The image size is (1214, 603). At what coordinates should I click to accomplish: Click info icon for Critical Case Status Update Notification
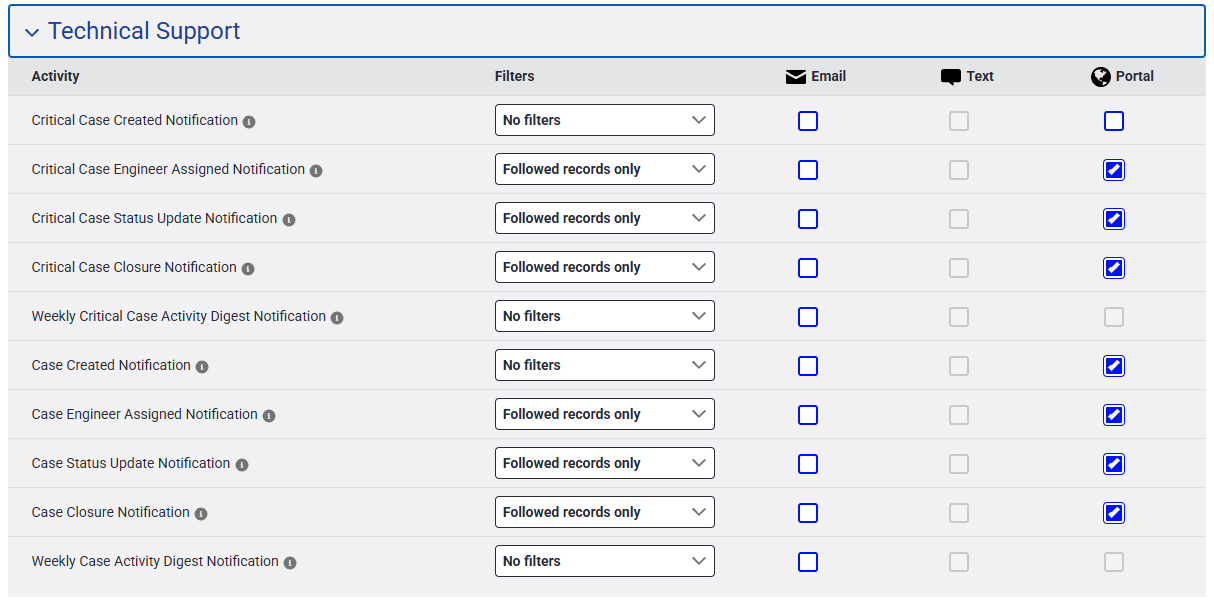[289, 220]
